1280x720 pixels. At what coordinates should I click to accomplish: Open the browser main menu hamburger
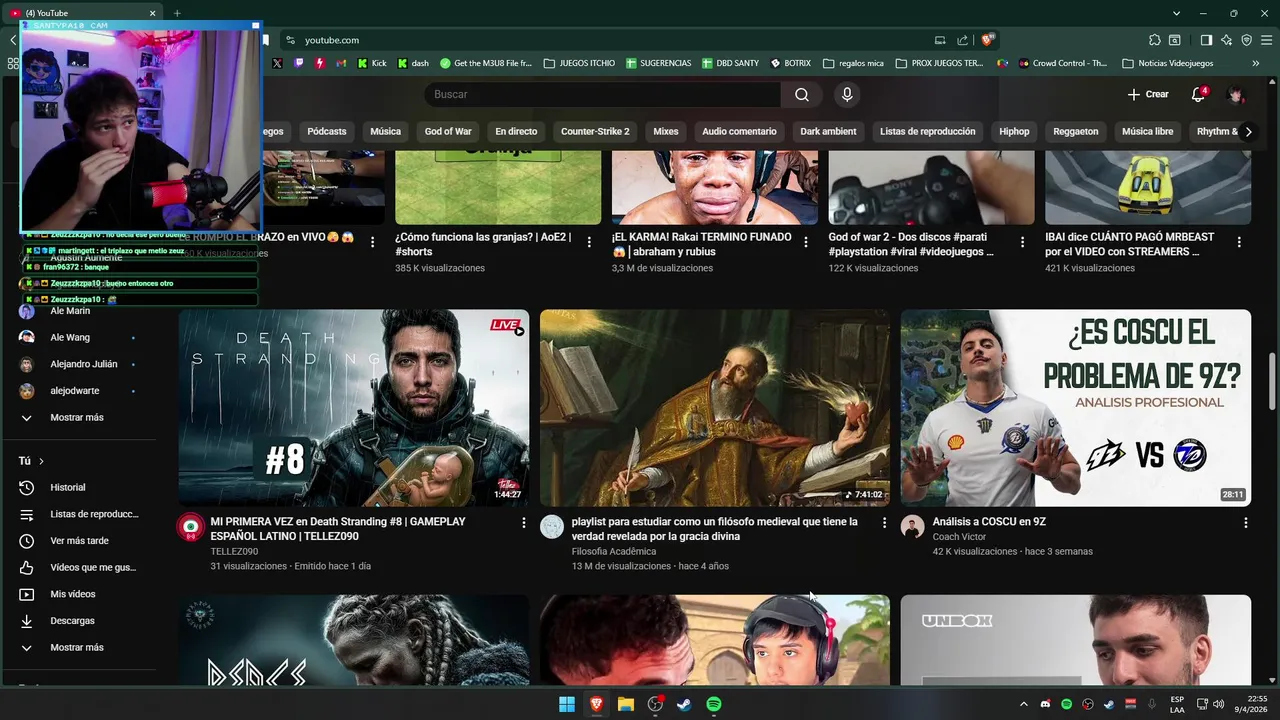coord(1266,40)
